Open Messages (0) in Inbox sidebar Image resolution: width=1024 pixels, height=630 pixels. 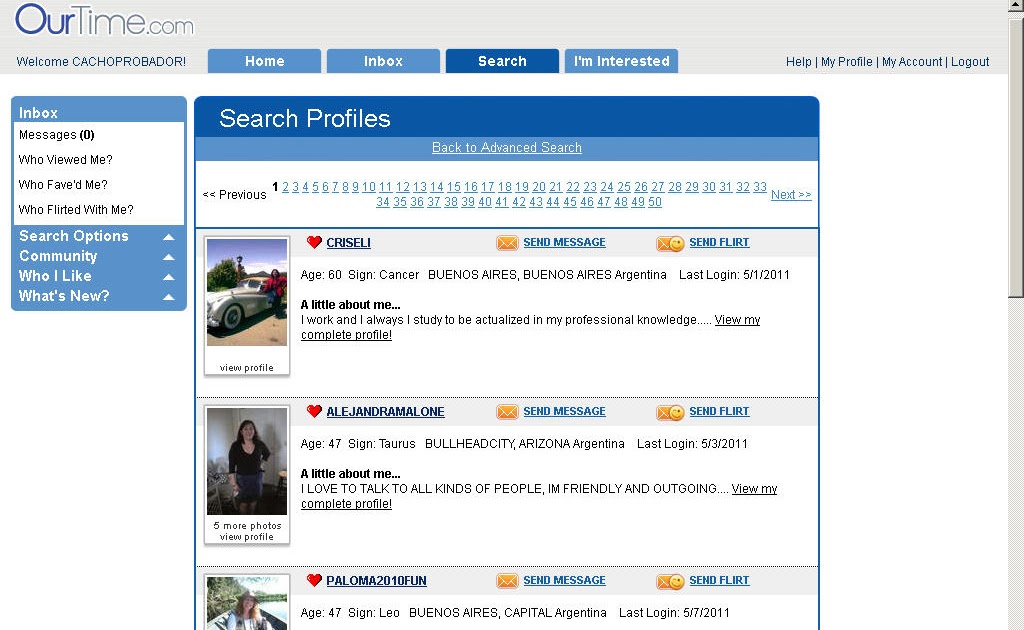click(x=57, y=134)
